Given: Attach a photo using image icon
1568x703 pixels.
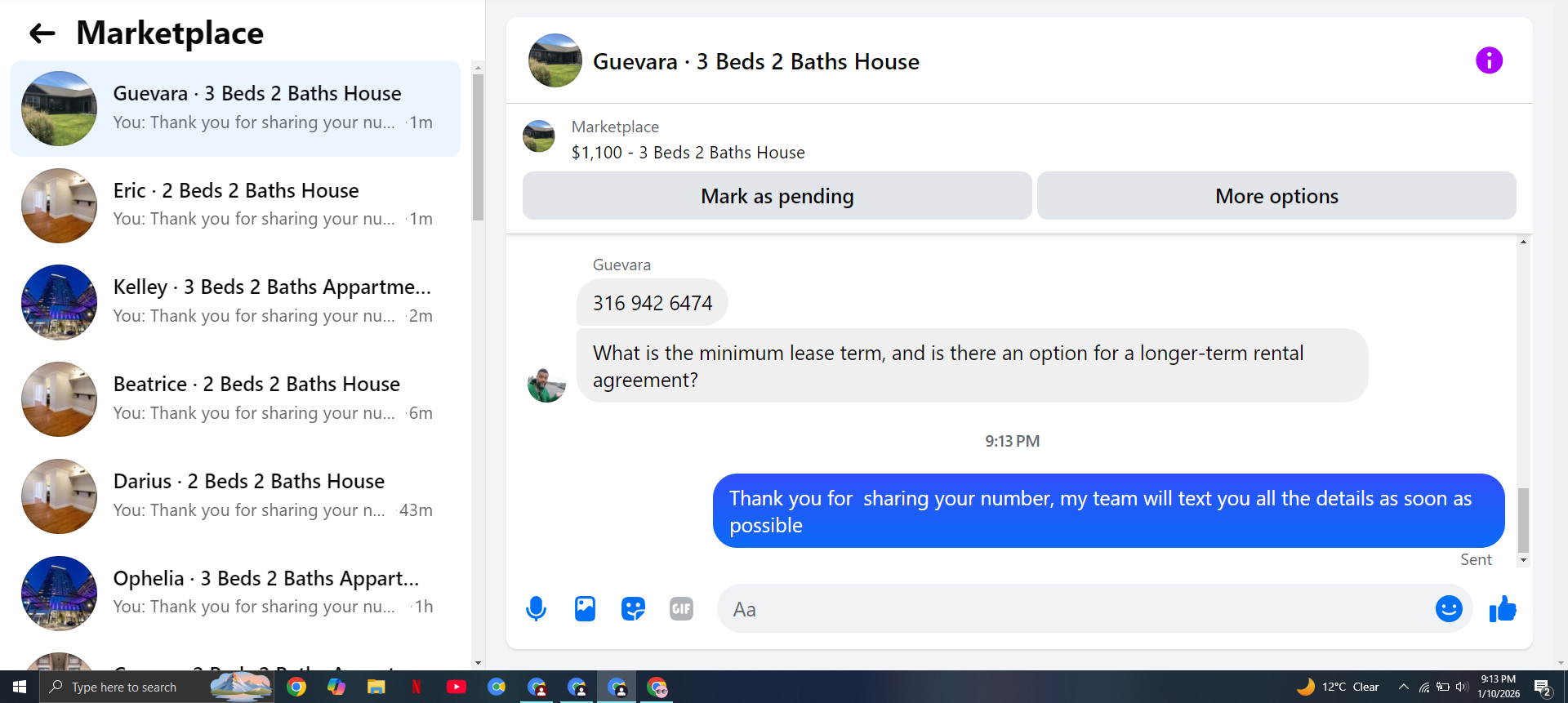Looking at the screenshot, I should [585, 608].
